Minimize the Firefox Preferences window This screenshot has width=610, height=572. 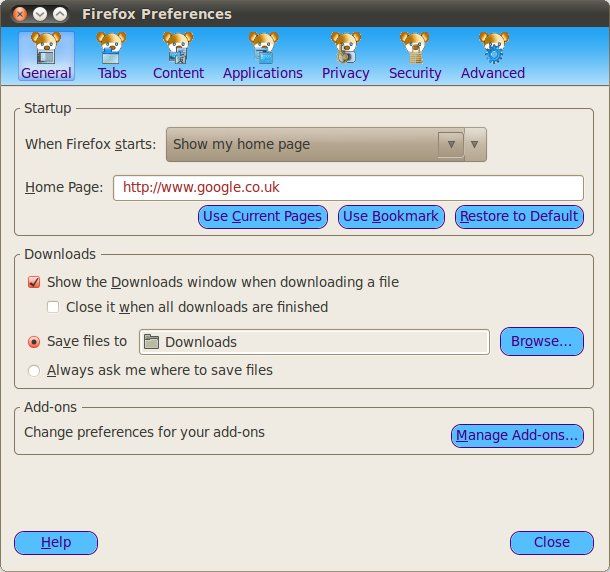[x=40, y=14]
